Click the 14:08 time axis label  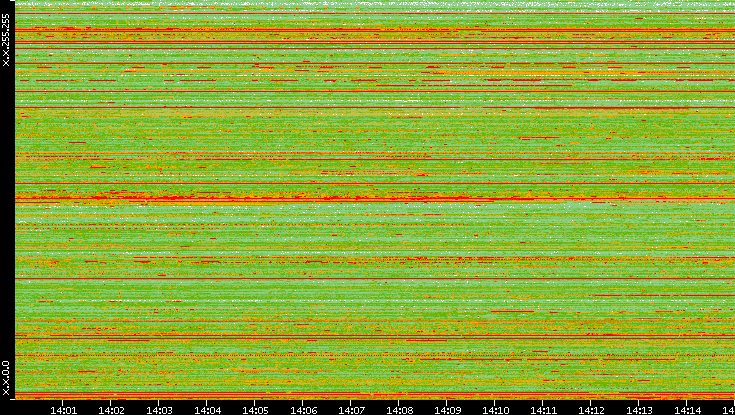pos(399,410)
